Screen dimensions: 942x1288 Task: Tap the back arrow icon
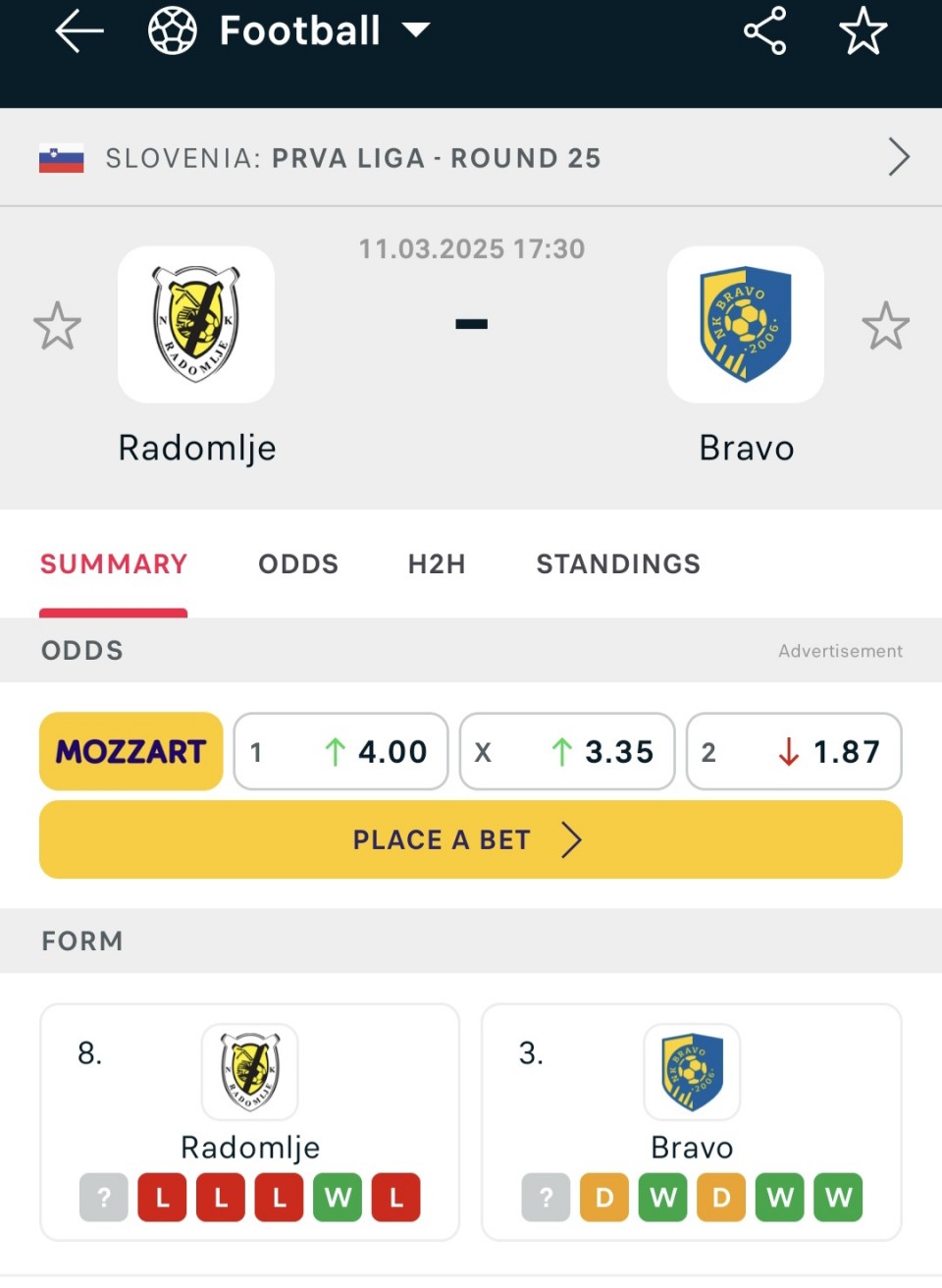pyautogui.click(x=79, y=30)
